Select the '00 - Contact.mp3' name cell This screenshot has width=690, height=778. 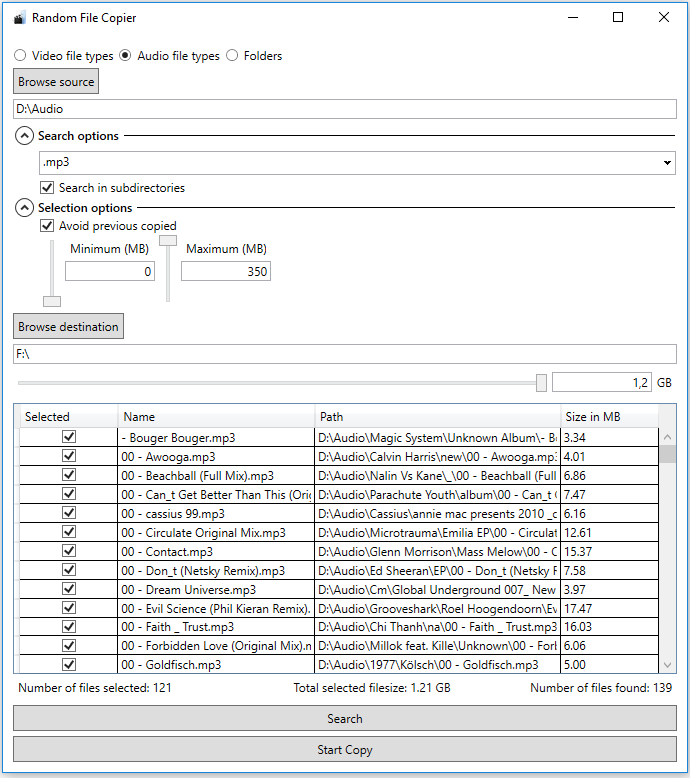[216, 552]
